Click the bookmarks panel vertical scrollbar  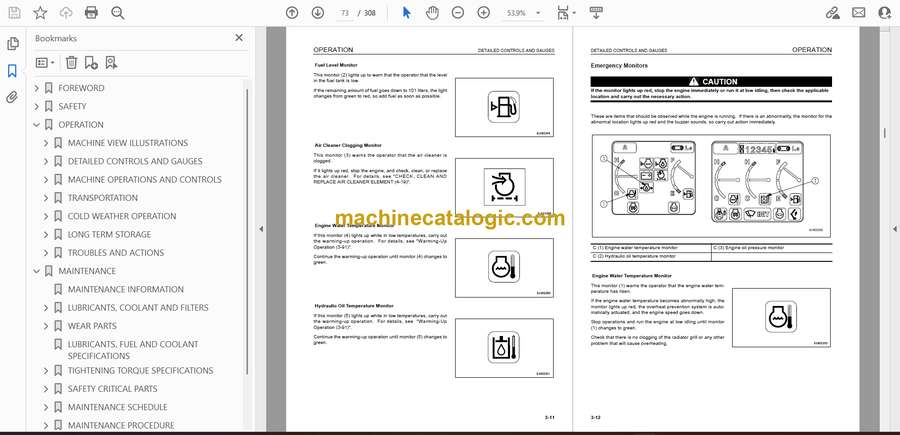coord(247,230)
